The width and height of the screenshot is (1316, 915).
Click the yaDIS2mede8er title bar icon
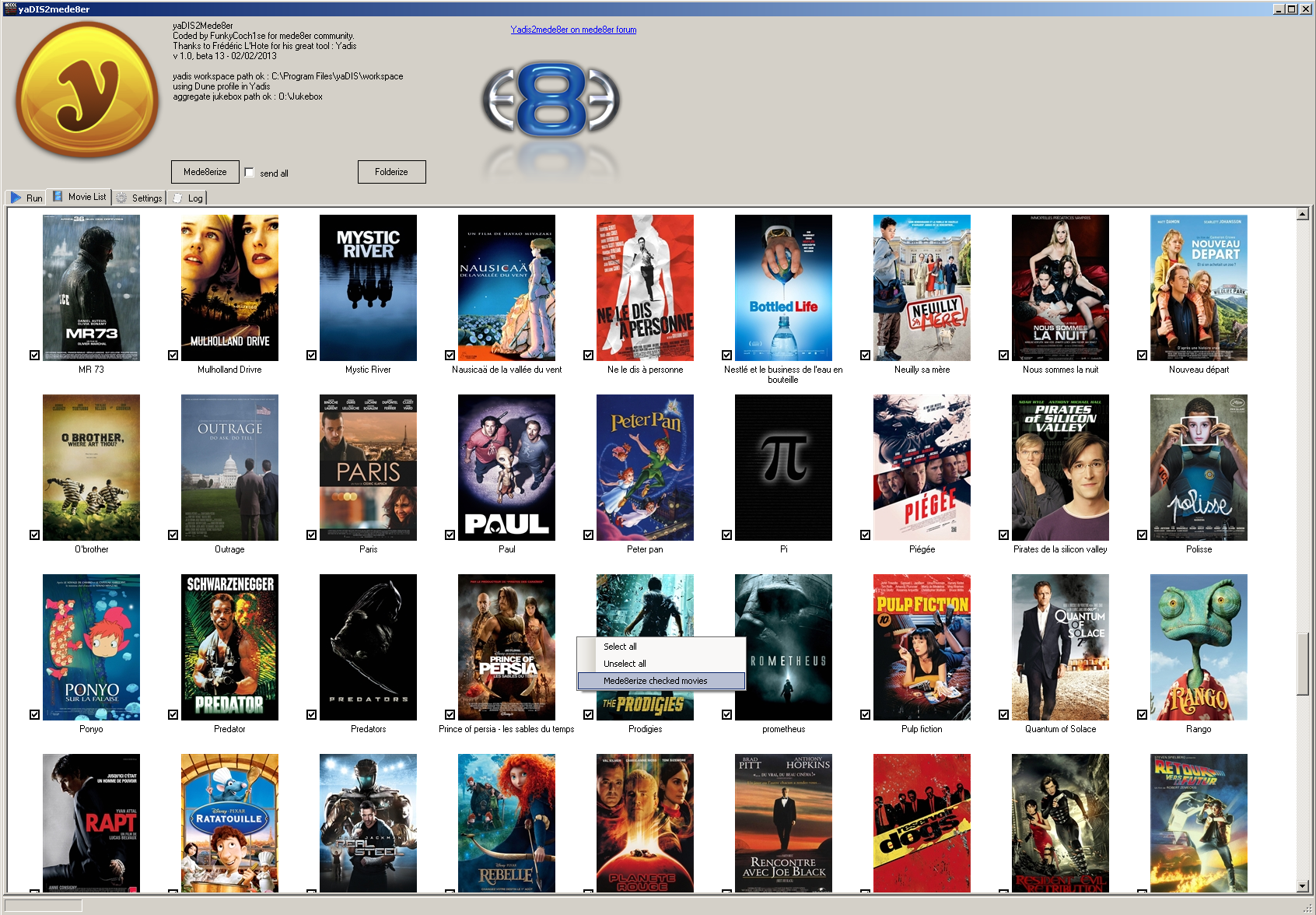click(x=10, y=9)
